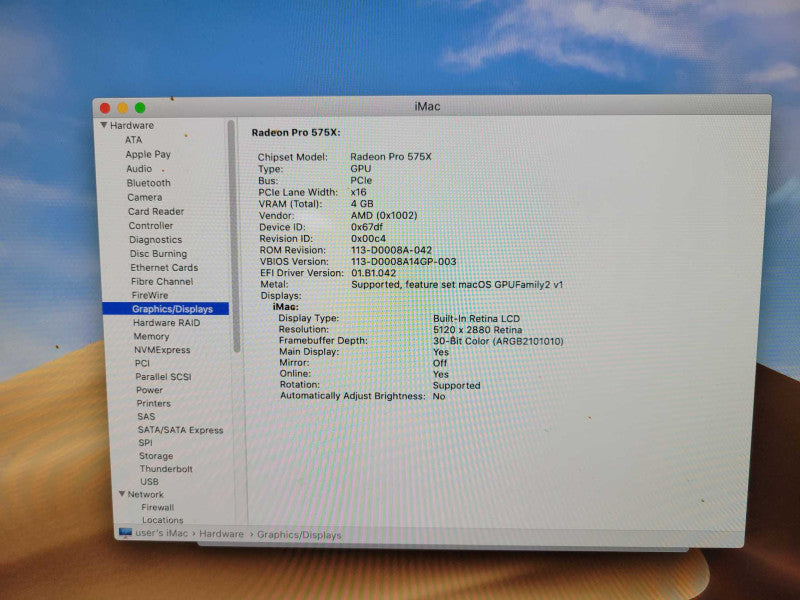
Task: Click the computer icon in path bar
Action: coord(125,533)
